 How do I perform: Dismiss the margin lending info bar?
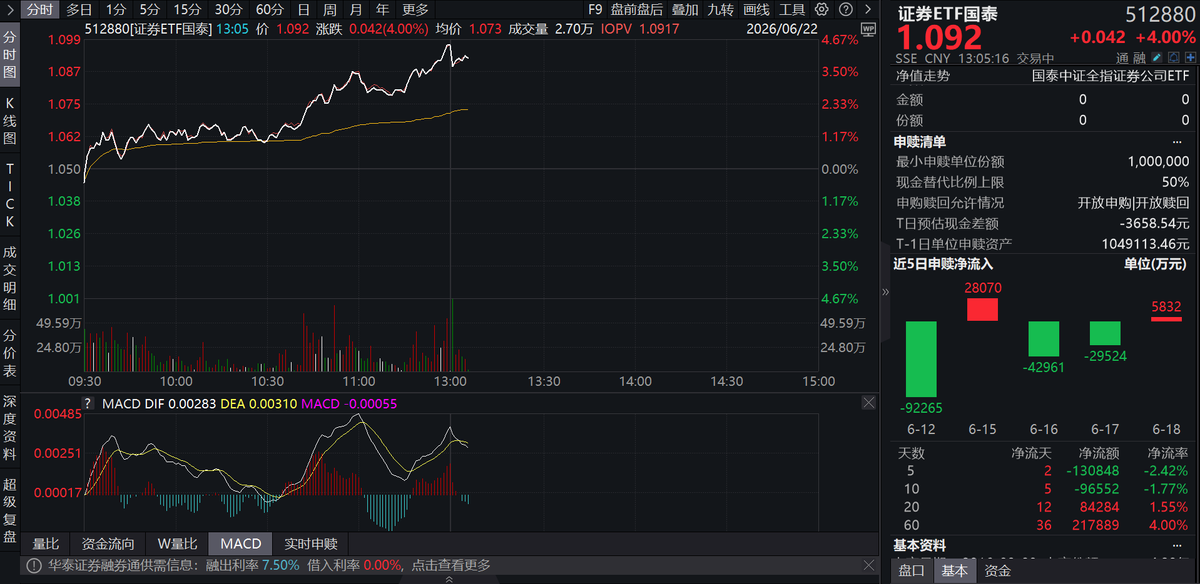pos(867,565)
